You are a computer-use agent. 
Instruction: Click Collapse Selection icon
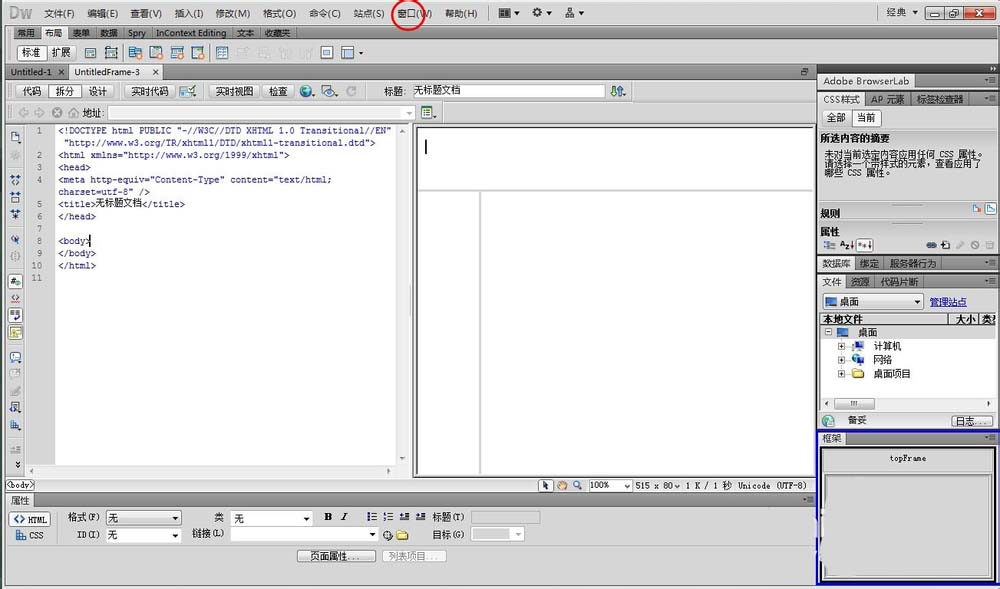(x=15, y=197)
